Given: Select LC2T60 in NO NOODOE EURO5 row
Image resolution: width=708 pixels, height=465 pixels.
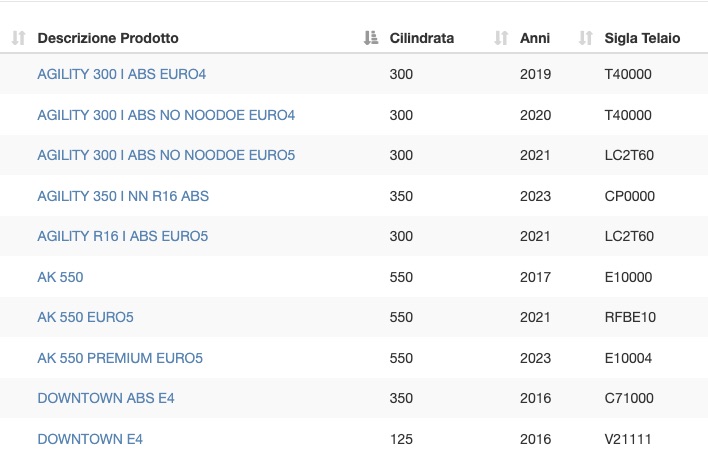Looking at the screenshot, I should (629, 155).
